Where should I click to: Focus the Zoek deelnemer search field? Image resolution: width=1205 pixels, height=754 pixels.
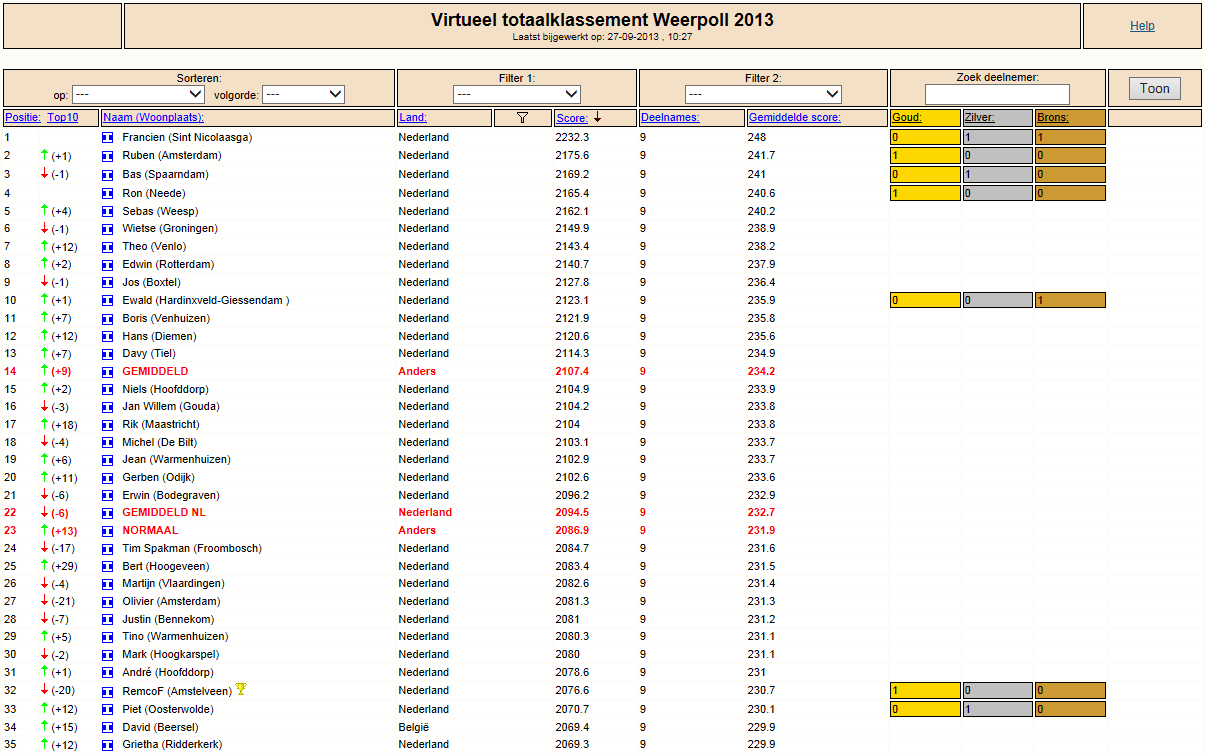[x=997, y=94]
